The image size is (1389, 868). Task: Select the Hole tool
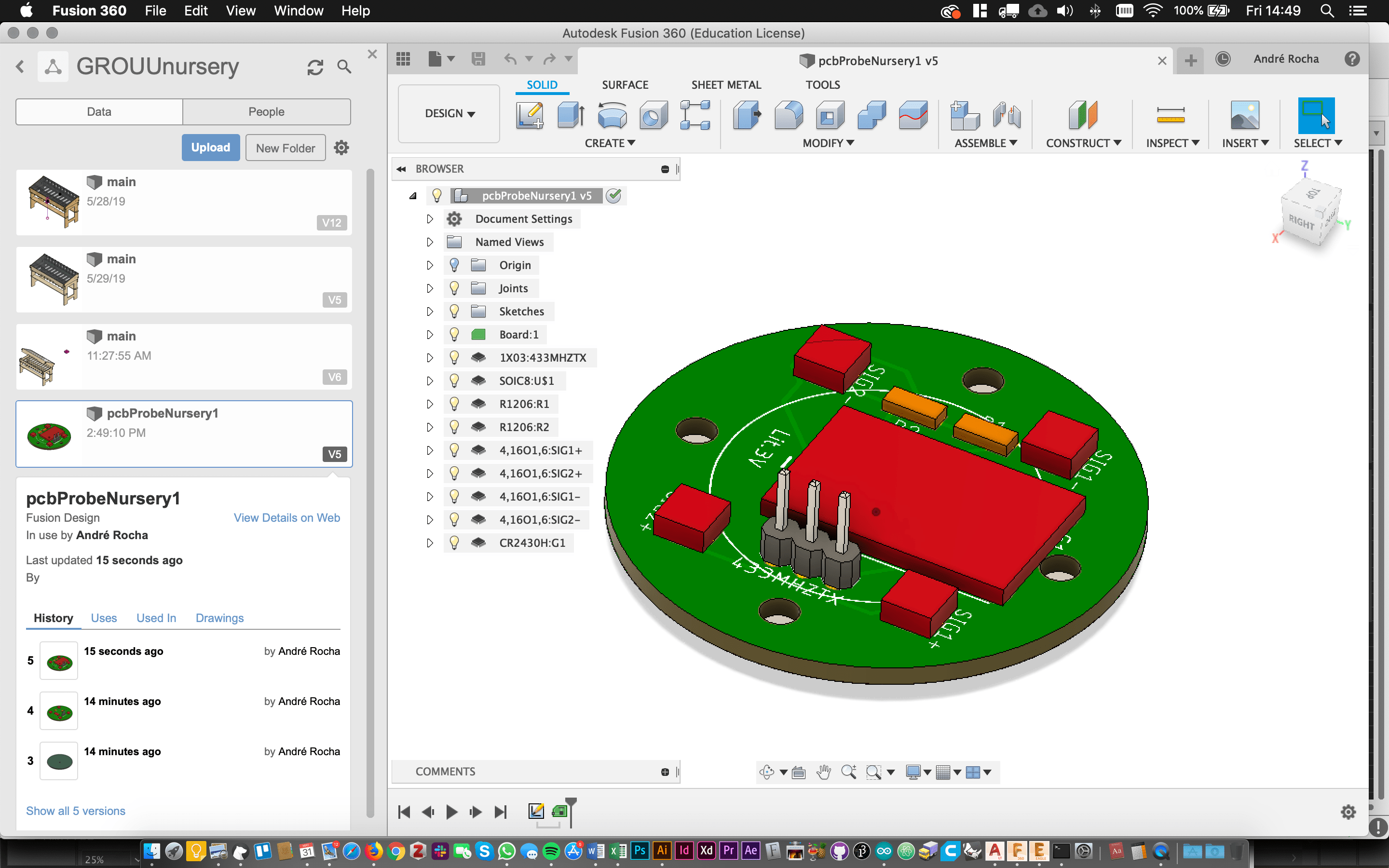click(654, 115)
